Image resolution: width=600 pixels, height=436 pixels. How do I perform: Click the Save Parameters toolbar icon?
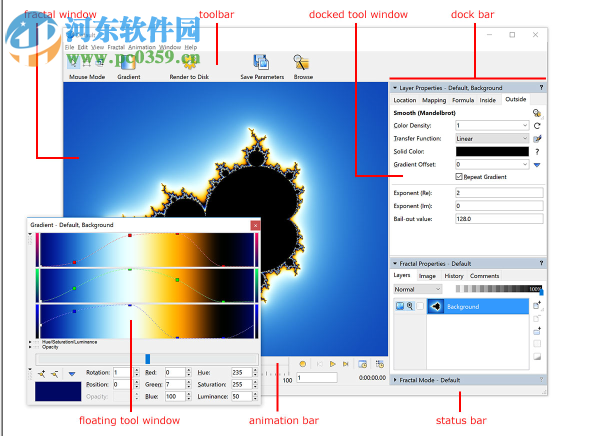pos(261,62)
